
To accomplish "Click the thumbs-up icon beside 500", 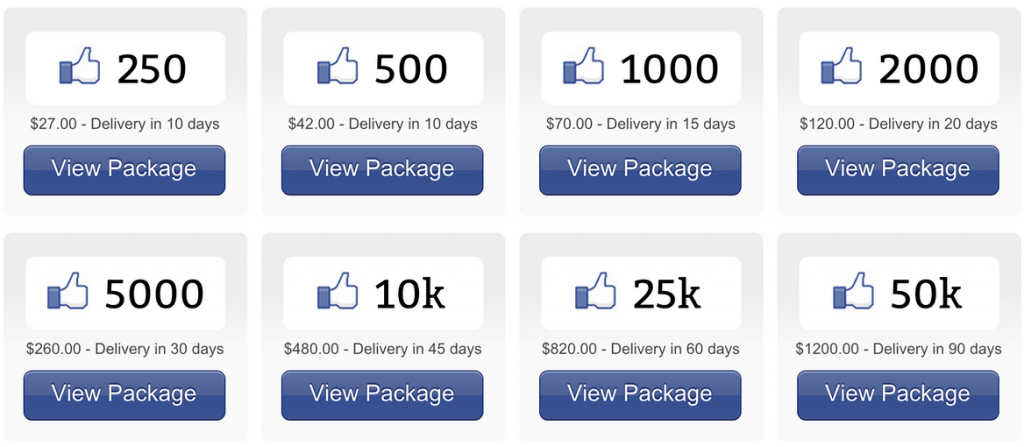I will 338,65.
